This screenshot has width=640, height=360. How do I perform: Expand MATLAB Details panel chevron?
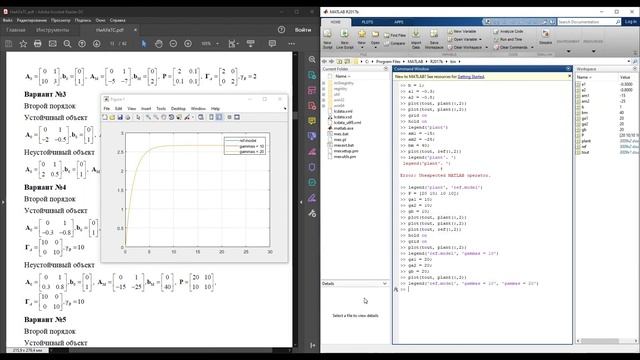tap(384, 283)
